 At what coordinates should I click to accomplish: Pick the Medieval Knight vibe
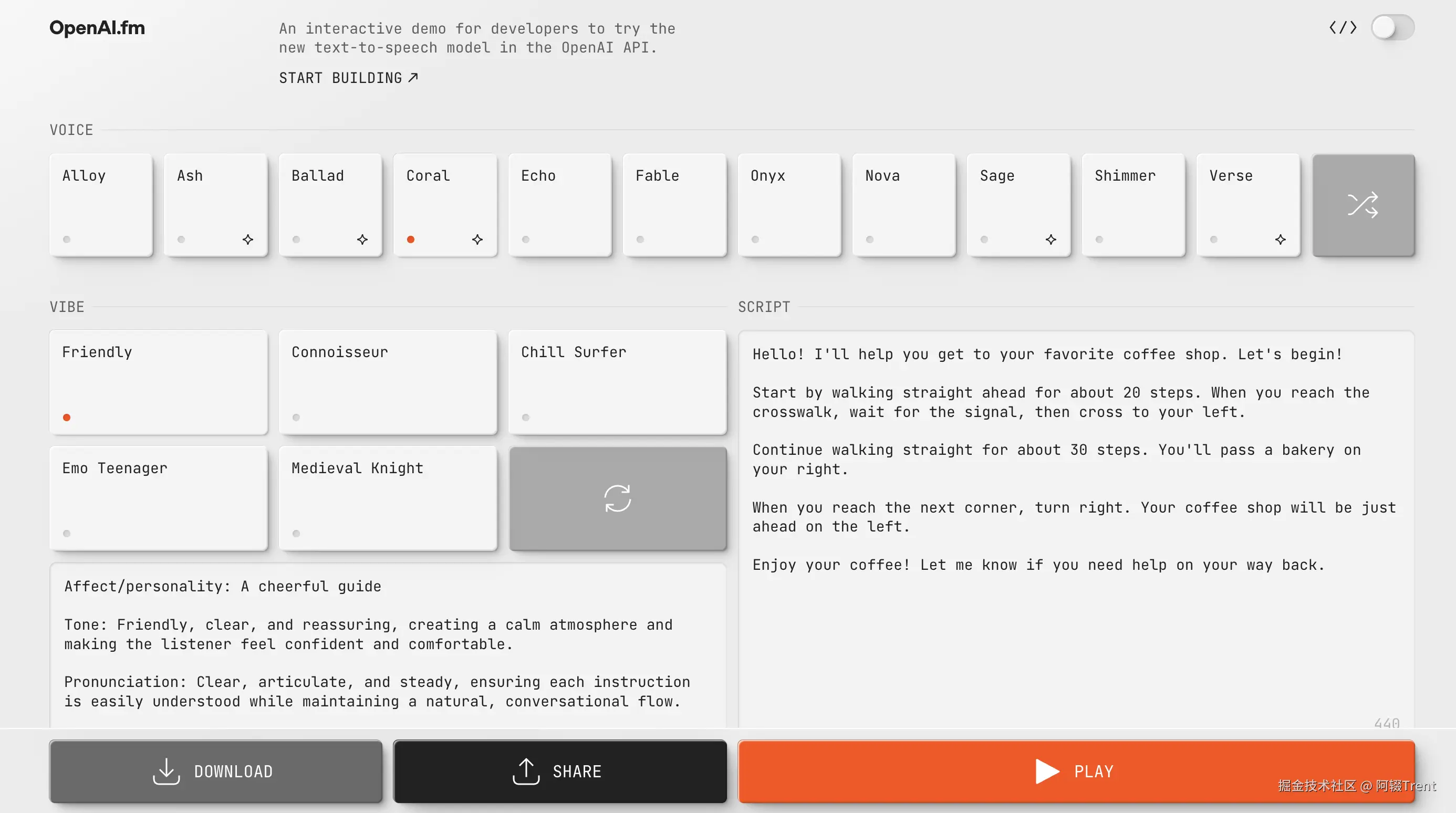pyautogui.click(x=388, y=498)
